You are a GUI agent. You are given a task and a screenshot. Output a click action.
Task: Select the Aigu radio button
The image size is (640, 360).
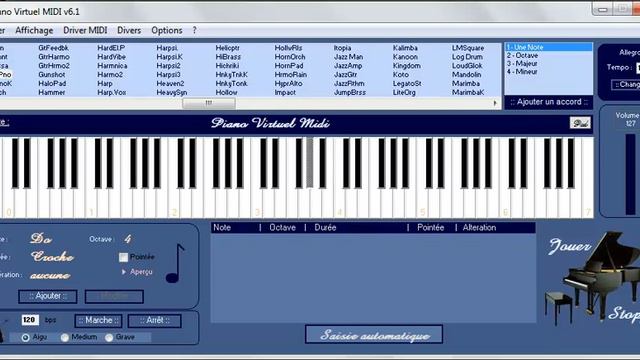(x=26, y=338)
